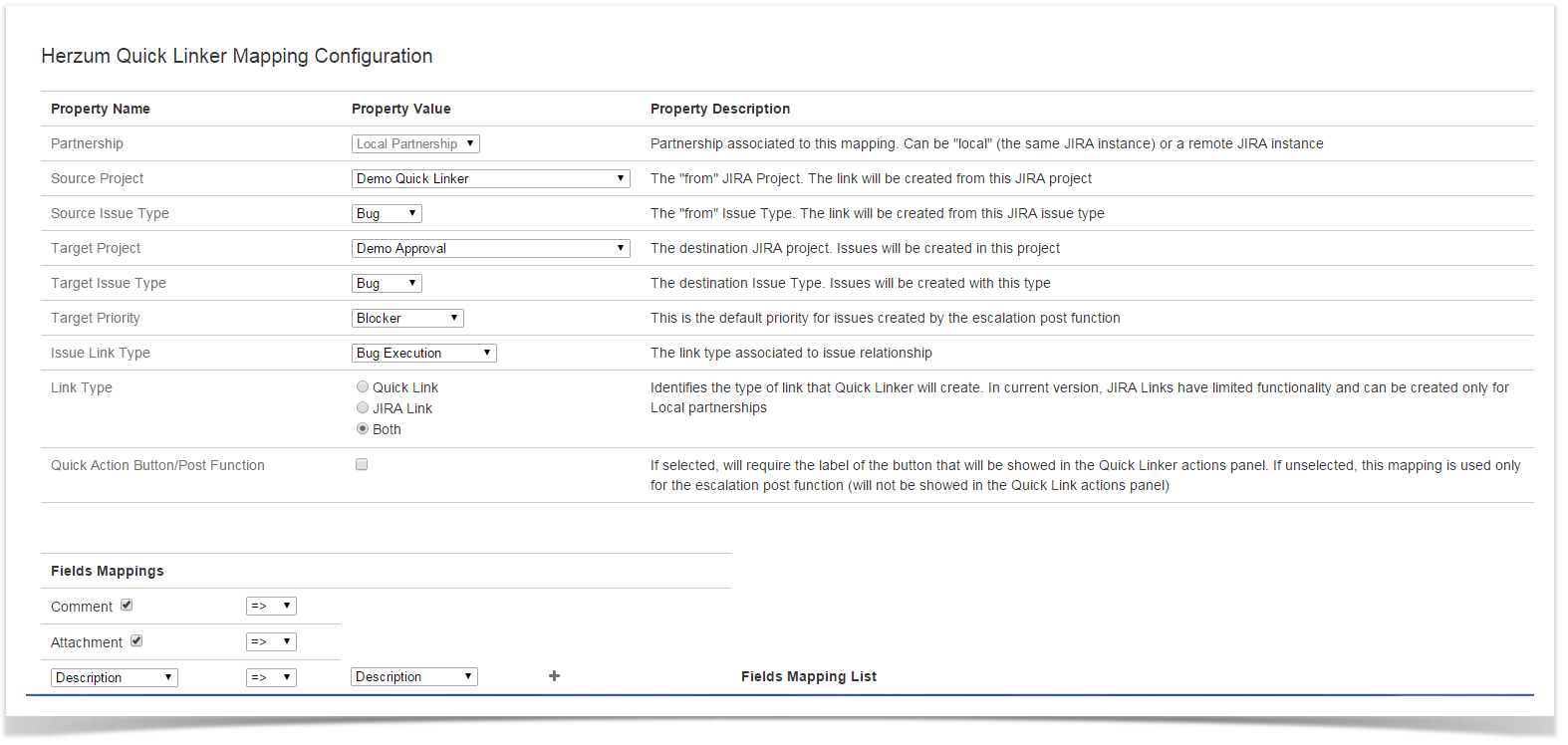Open the target Description field dropdown
The height and width of the screenshot is (745, 1568).
(413, 676)
